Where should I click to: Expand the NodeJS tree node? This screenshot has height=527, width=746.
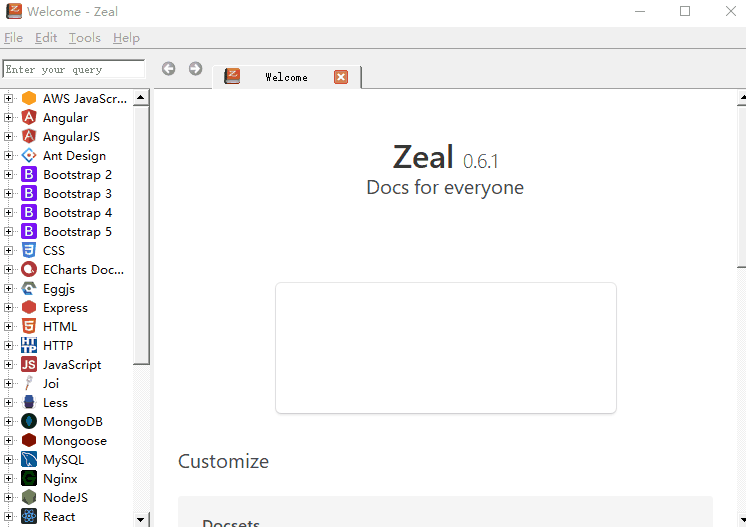click(x=8, y=498)
